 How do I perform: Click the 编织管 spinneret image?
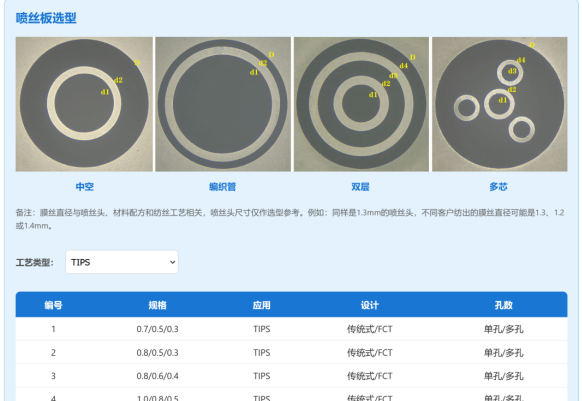pos(223,104)
